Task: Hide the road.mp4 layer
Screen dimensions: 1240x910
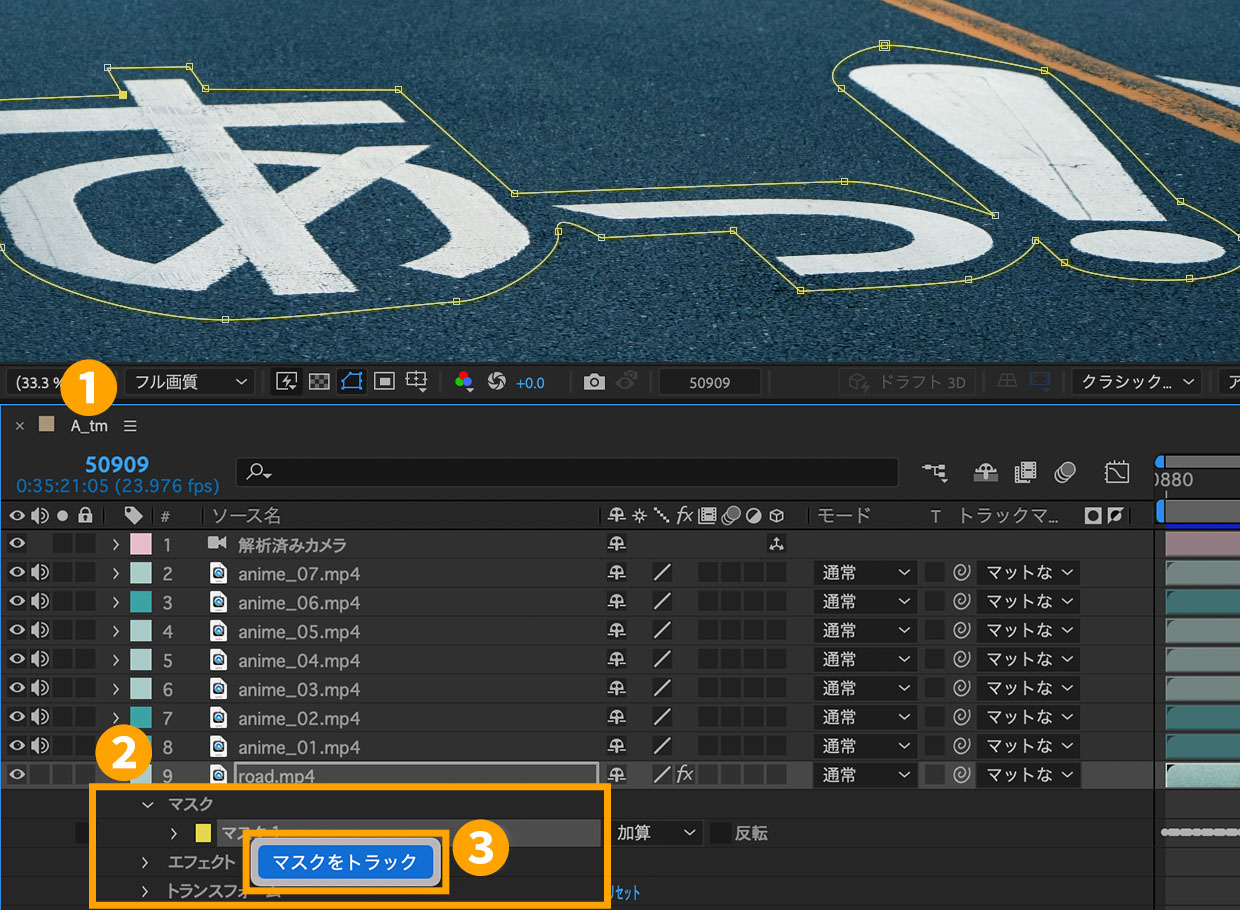Action: [x=16, y=775]
